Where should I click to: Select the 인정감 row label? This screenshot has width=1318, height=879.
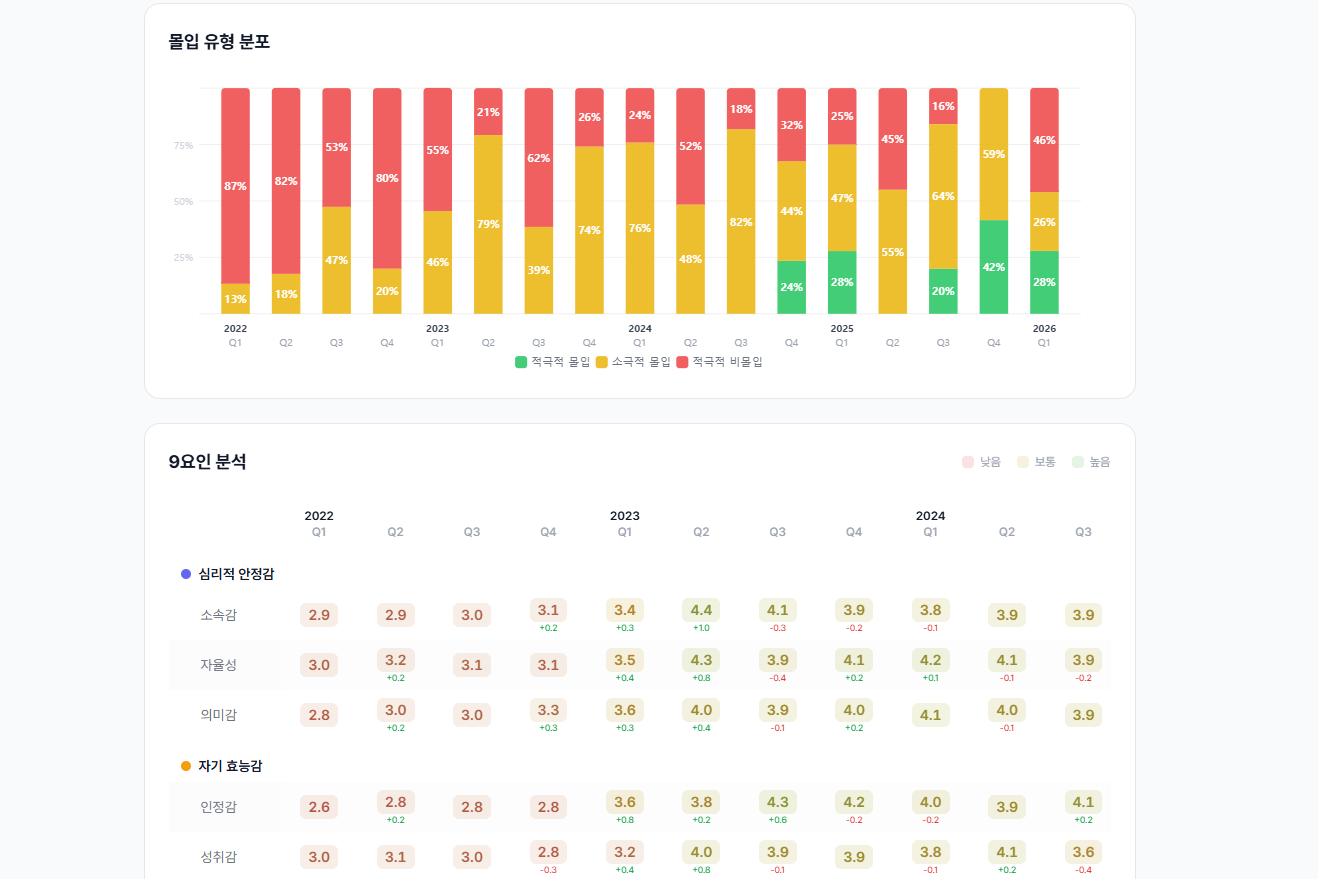pos(218,807)
